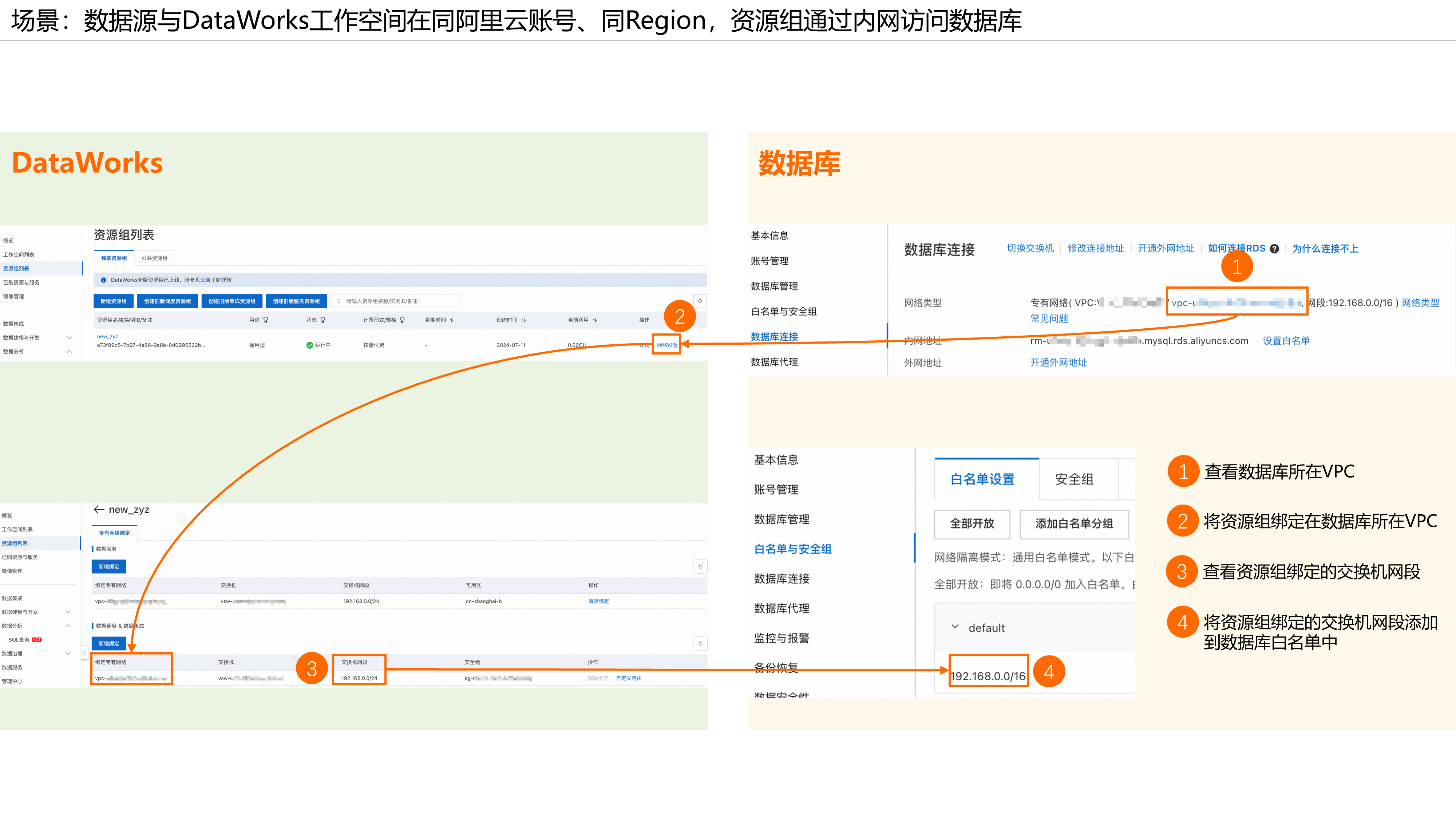Click 设置白名单 next to the internal address
Image resolution: width=1456 pixels, height=819 pixels.
pyautogui.click(x=1286, y=341)
